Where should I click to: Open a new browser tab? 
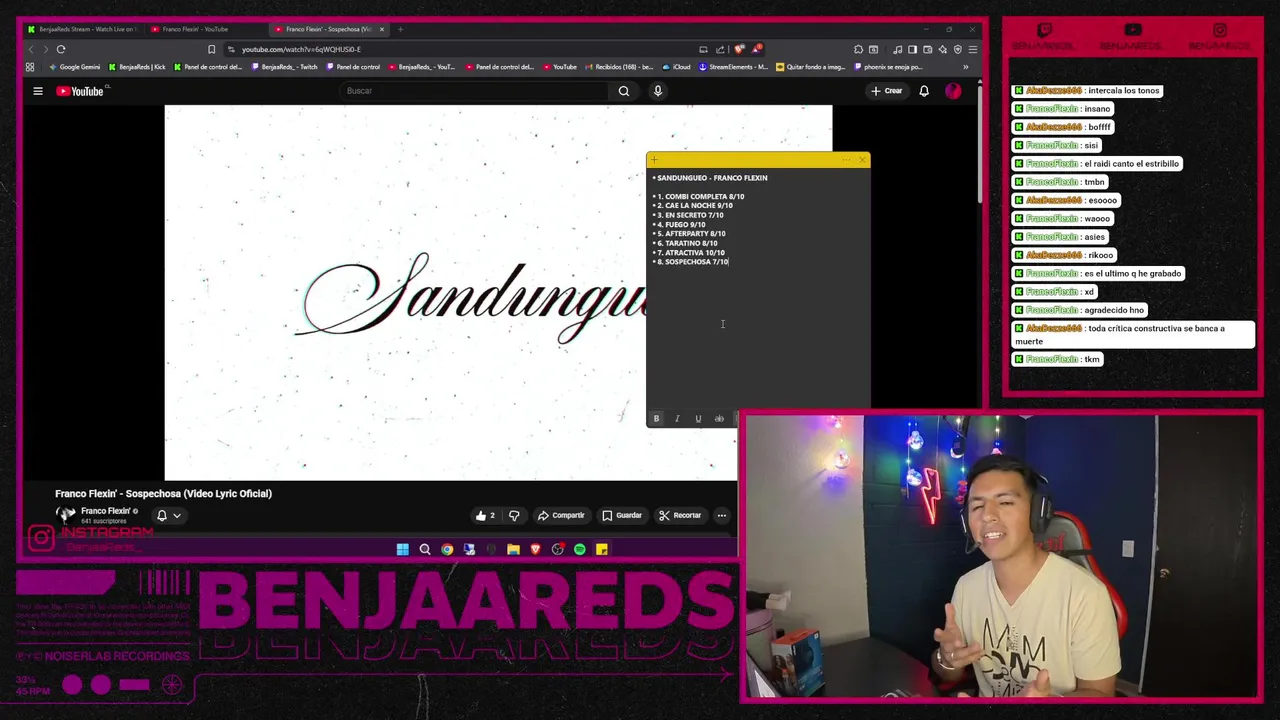[400, 29]
